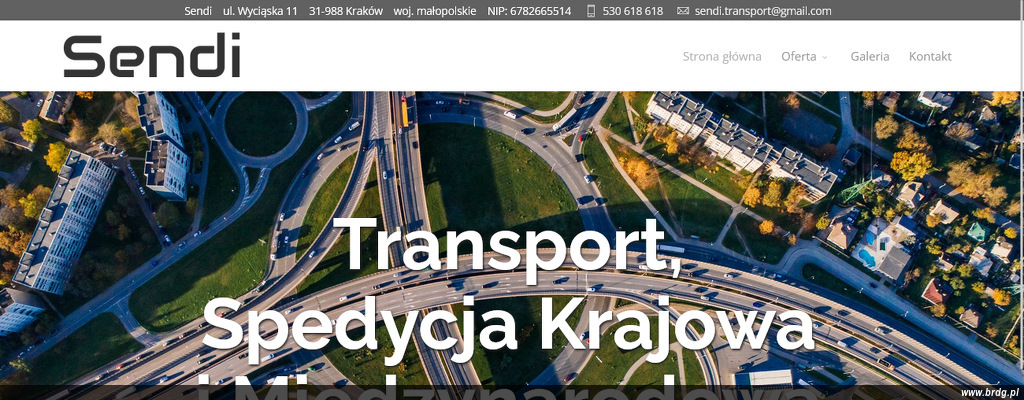Click the Sendi logo

tap(152, 56)
